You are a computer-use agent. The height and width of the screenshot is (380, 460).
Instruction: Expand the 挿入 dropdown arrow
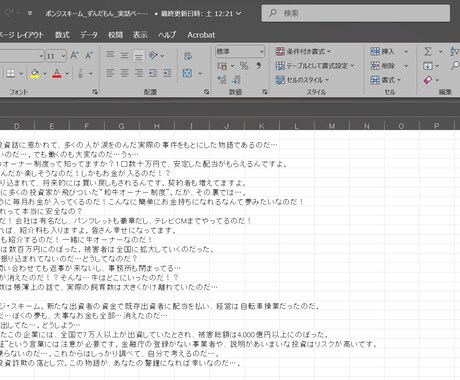tap(406, 52)
